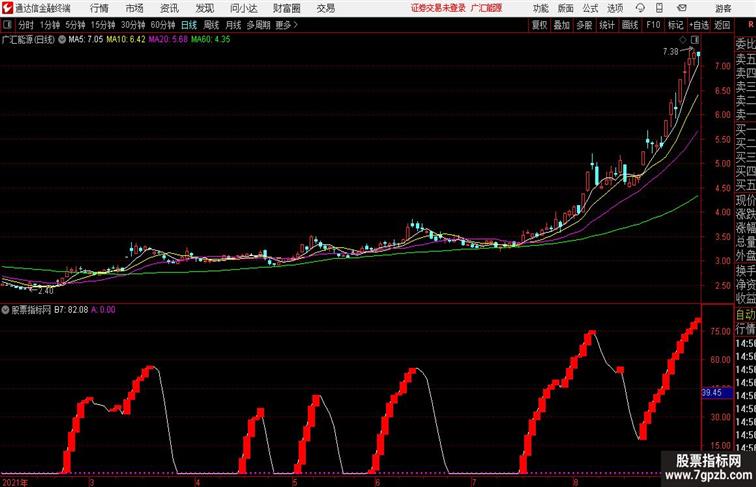This screenshot has height=487, width=756.
Task: Click the 叠加 toolbar button
Action: point(562,25)
